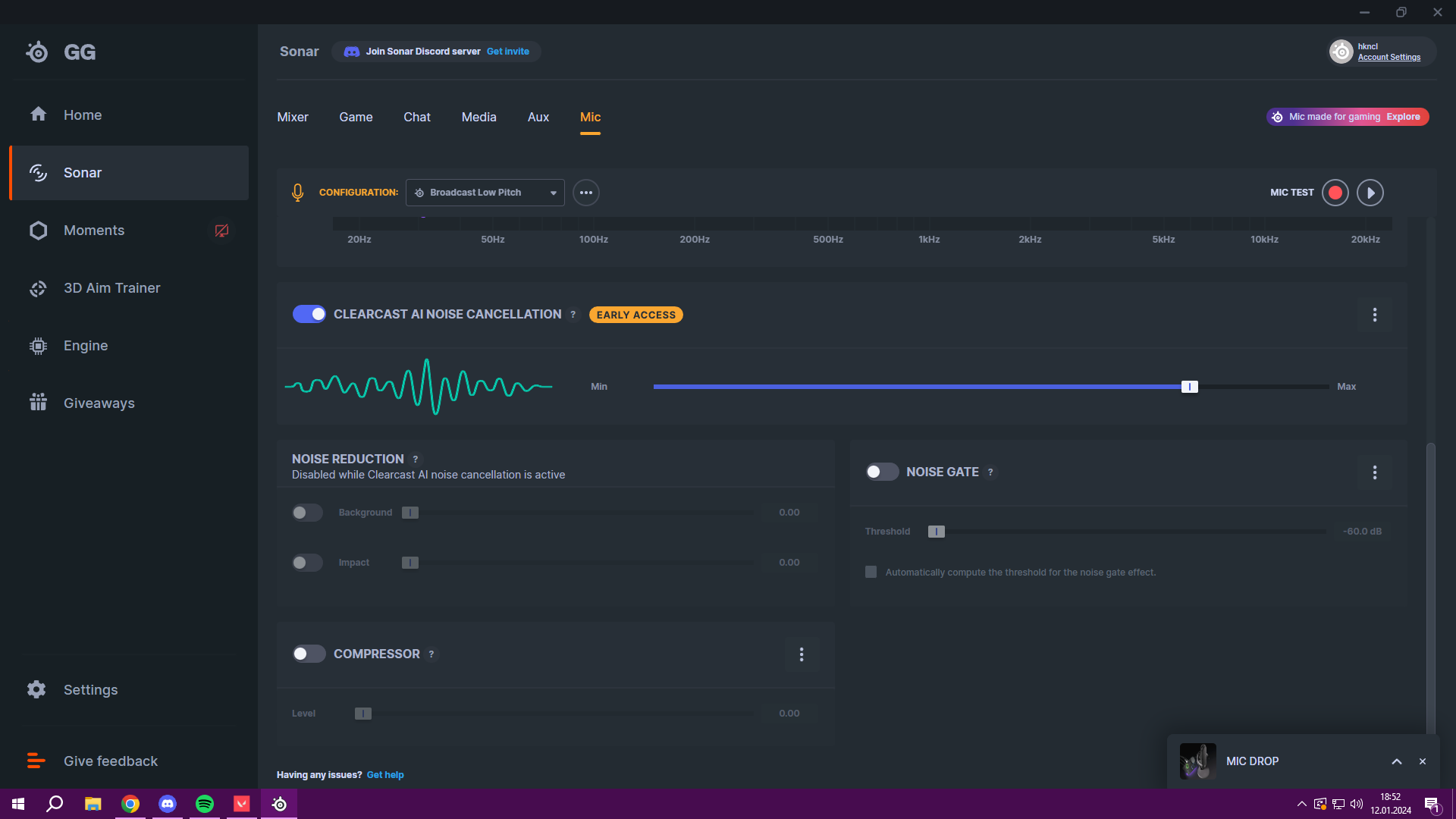Click the noise cancellation strength slider handle
This screenshot has width=1456, height=819.
tap(1189, 387)
